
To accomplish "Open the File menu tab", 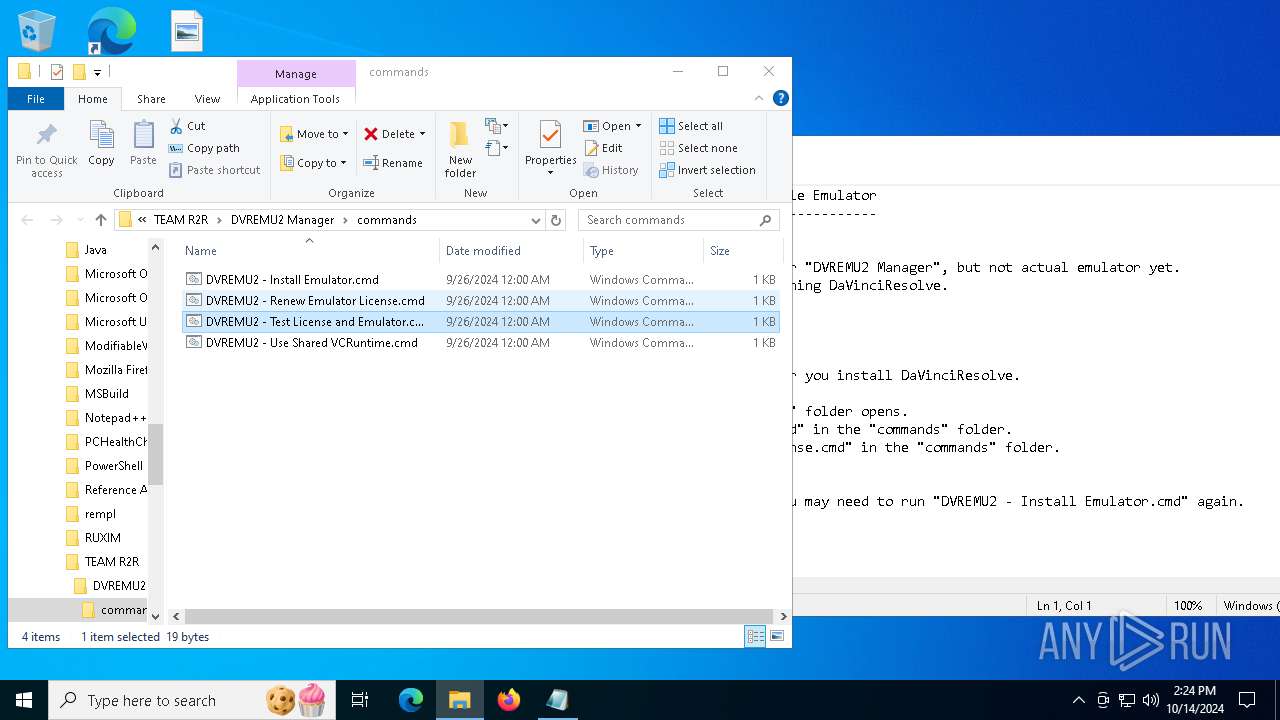I will 36,99.
